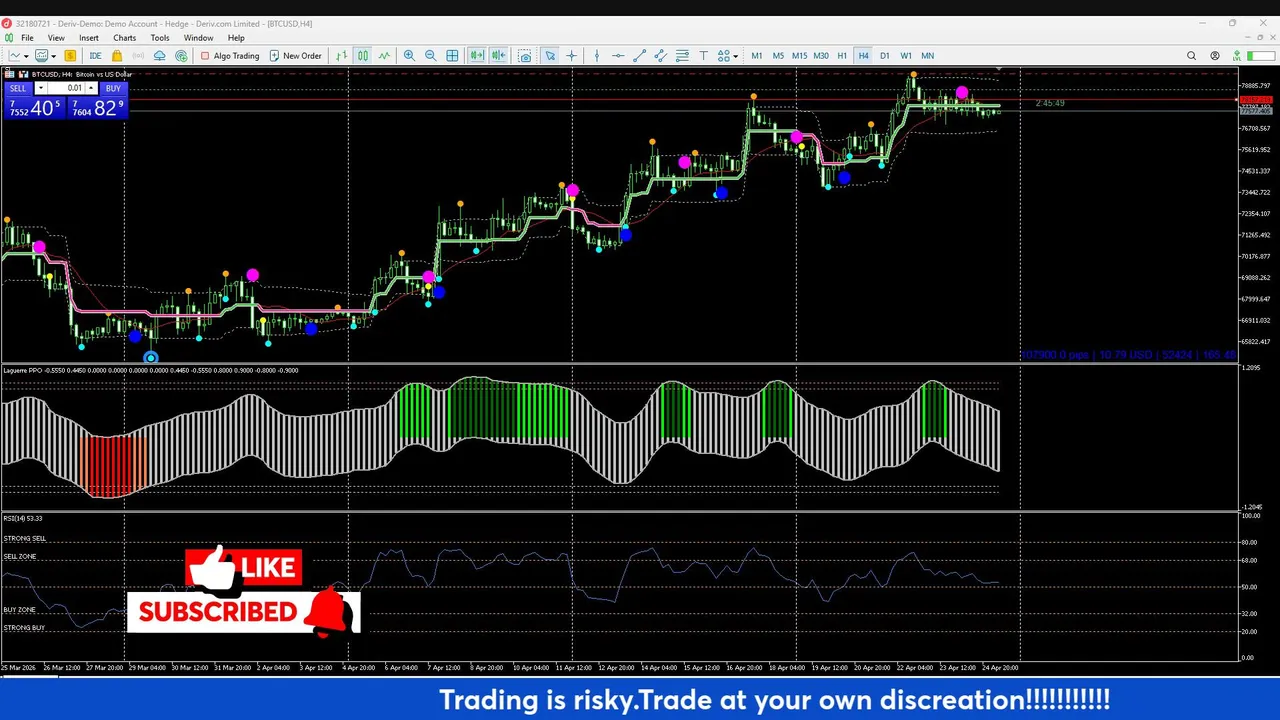Select the text label tool
This screenshot has width=1280, height=720.
(703, 56)
